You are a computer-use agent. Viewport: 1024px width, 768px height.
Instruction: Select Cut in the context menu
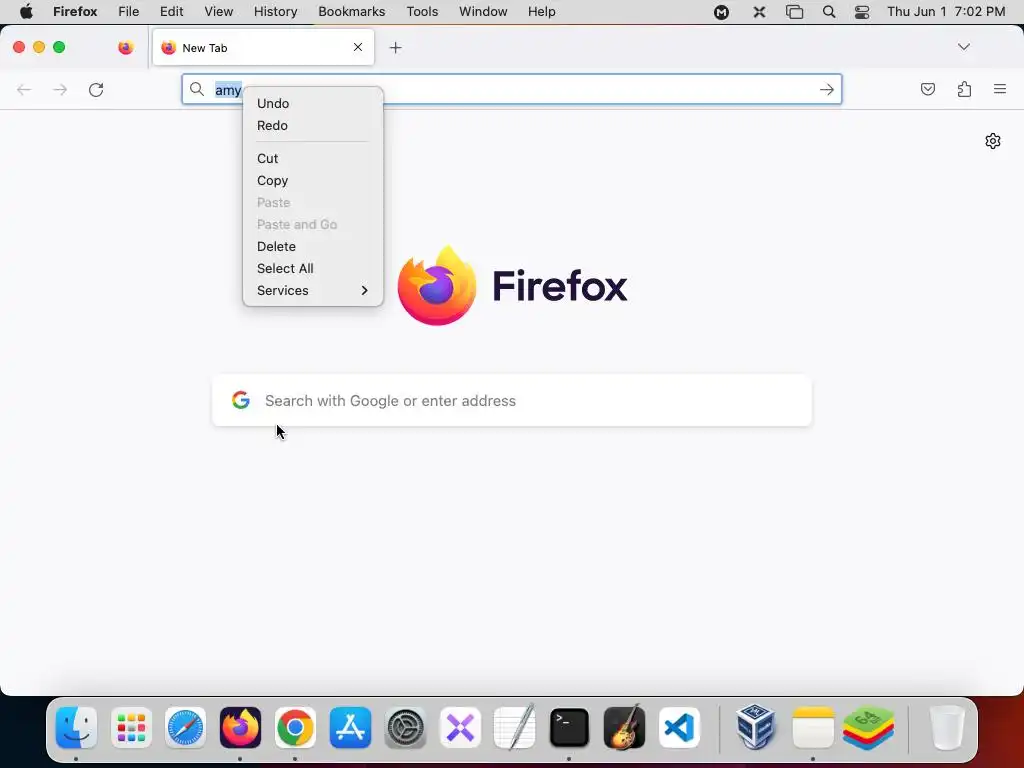coord(268,159)
